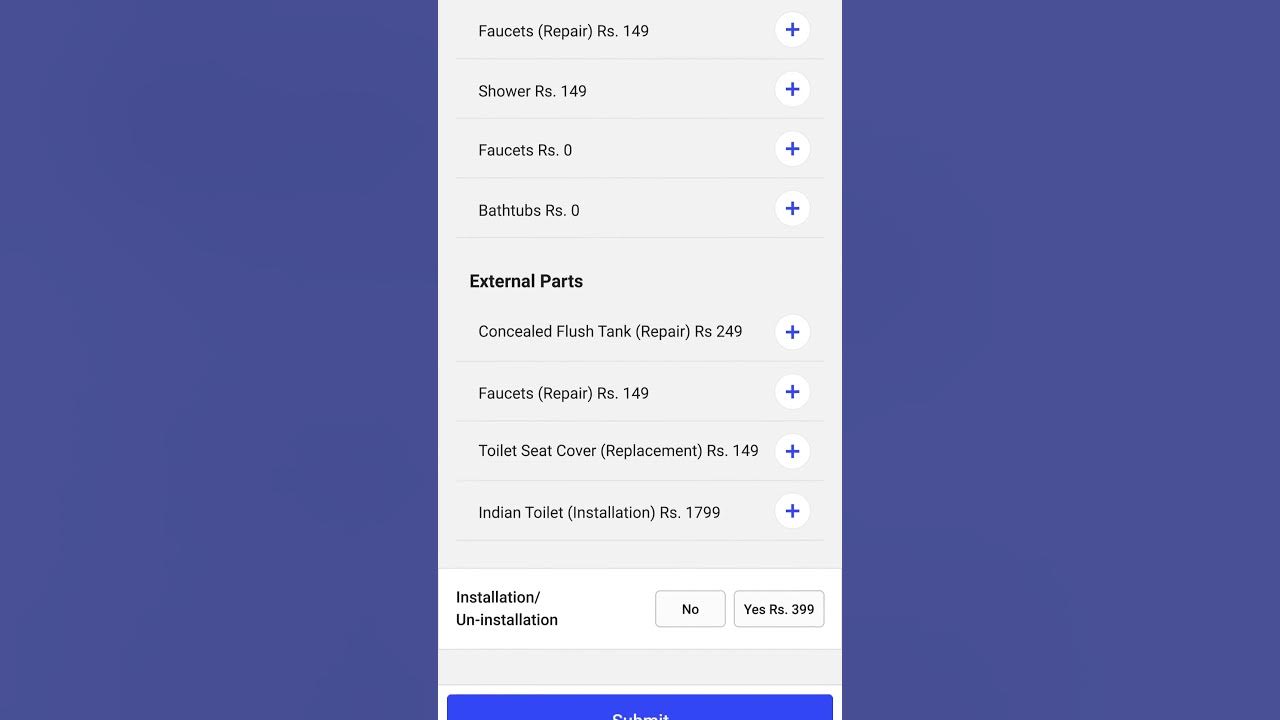Tap the Bathtubs Rs. 0 label
1280x720 pixels.
528,210
